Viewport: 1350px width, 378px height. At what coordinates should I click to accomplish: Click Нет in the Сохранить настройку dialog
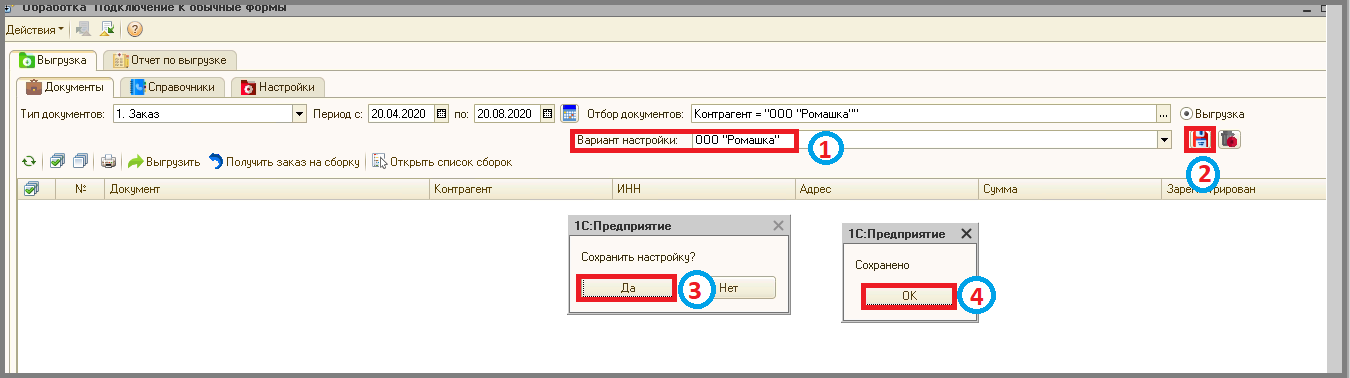pos(728,287)
